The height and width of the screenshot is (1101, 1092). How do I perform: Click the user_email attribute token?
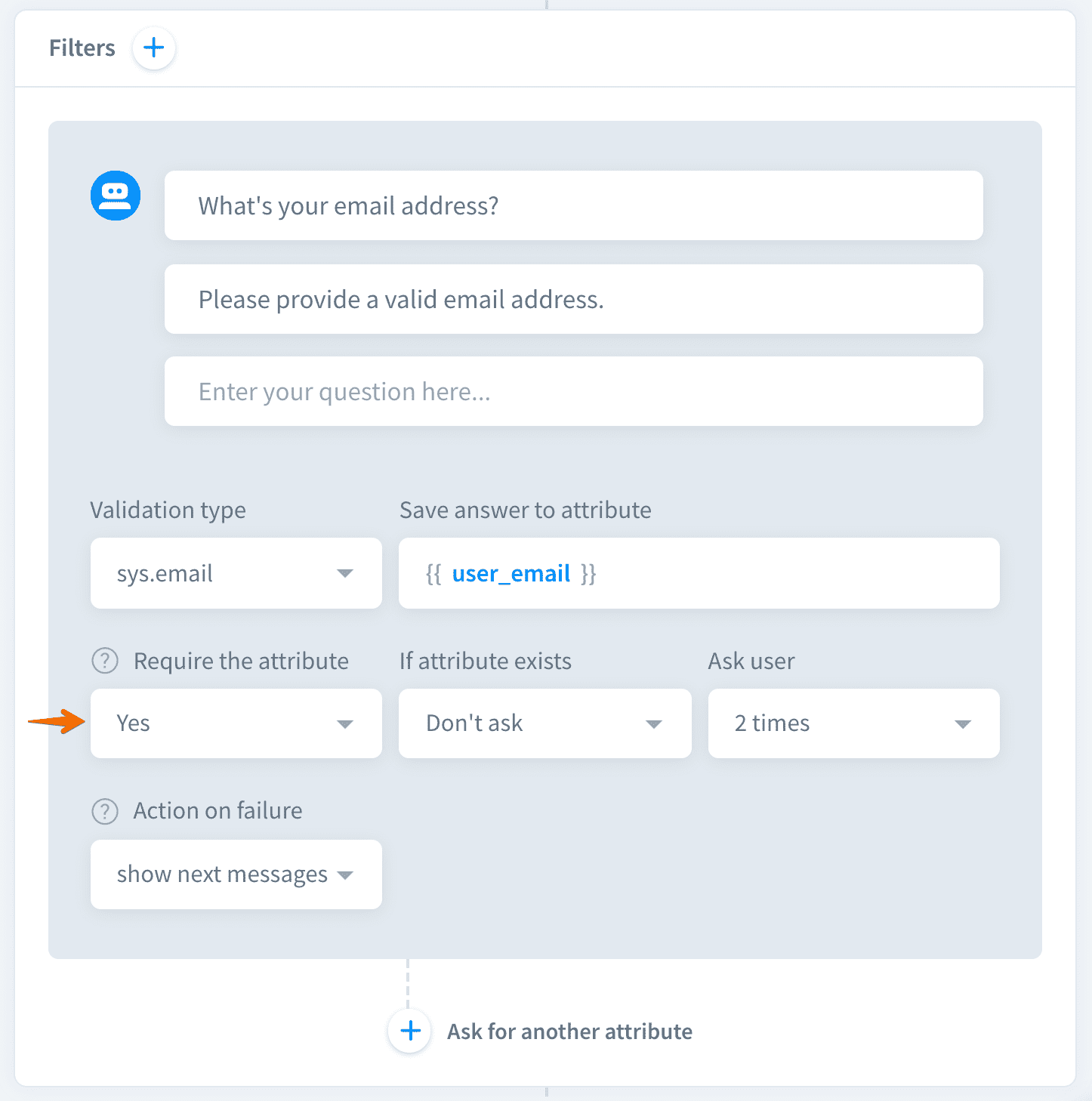click(511, 574)
